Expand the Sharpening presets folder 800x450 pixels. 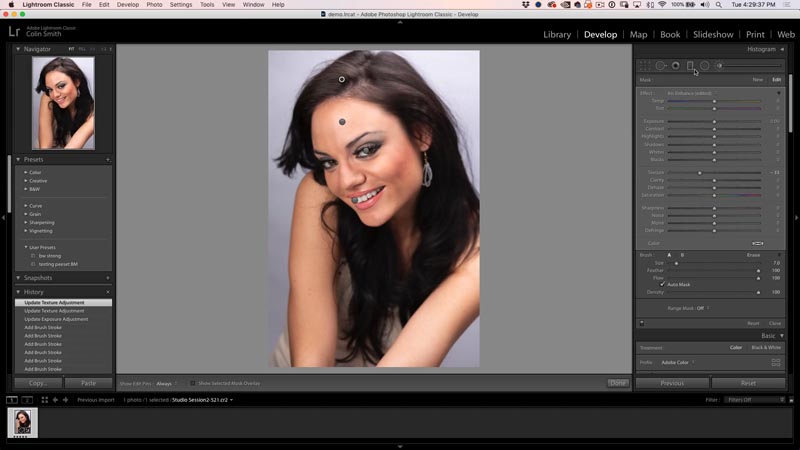(x=26, y=223)
